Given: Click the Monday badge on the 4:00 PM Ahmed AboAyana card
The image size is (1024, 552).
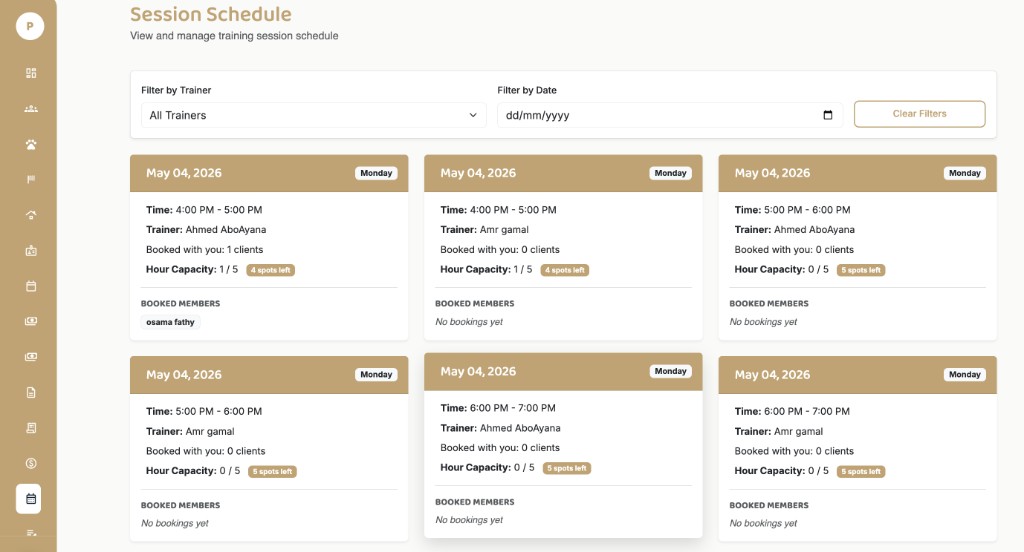Looking at the screenshot, I should [x=376, y=173].
